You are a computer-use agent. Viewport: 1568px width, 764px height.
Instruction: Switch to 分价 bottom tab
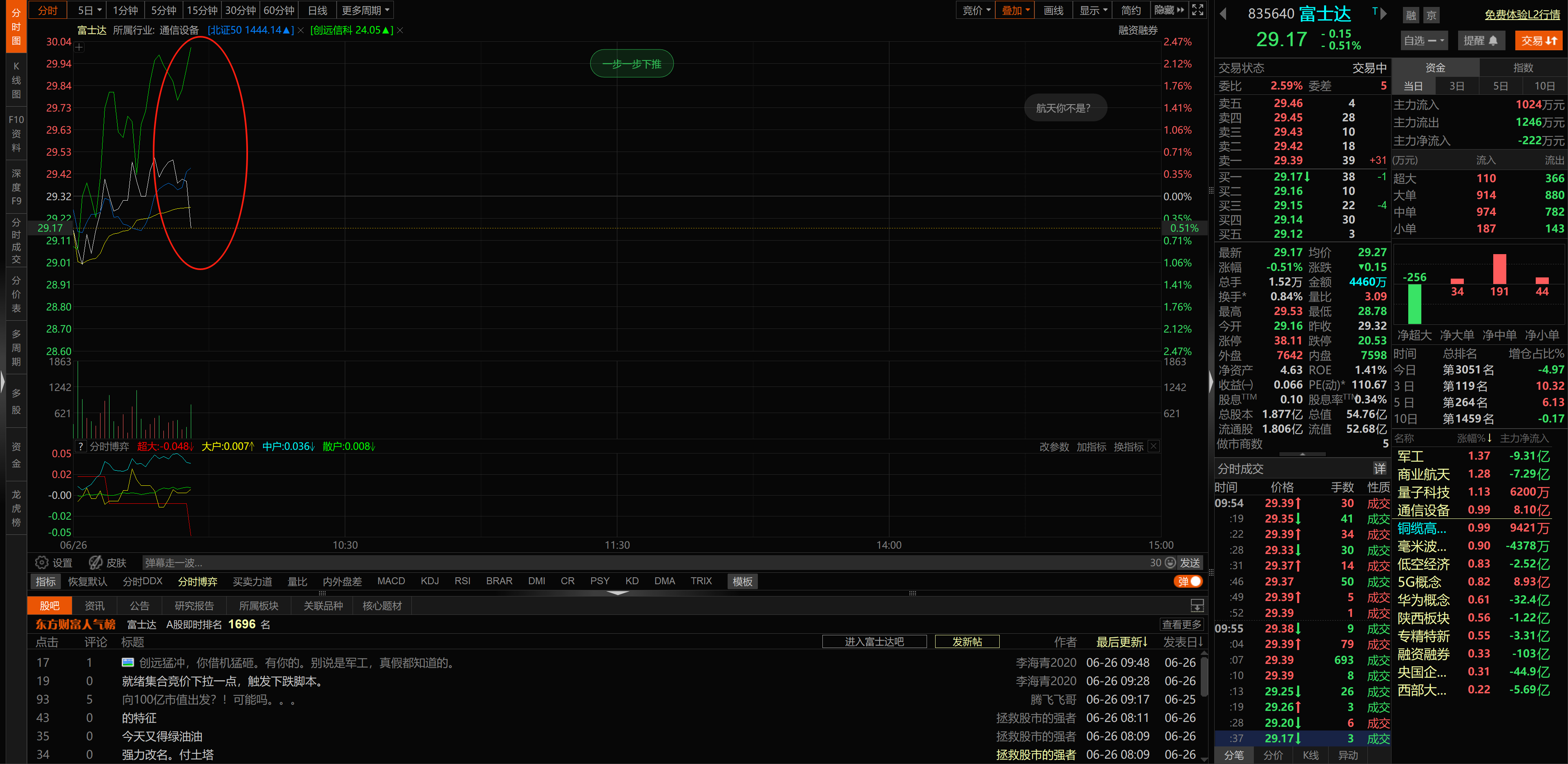[1273, 755]
